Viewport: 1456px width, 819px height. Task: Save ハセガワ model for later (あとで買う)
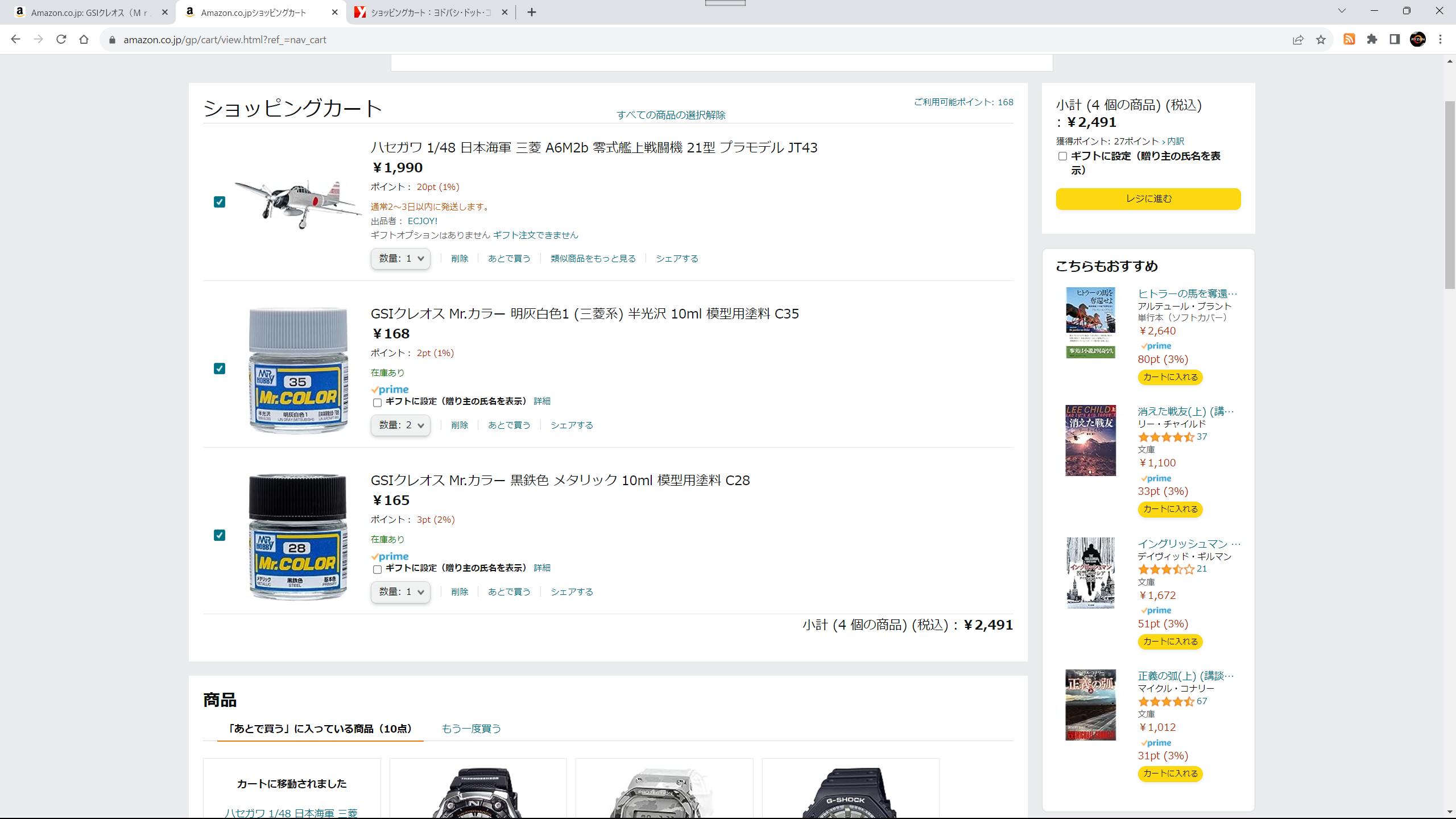coord(509,258)
